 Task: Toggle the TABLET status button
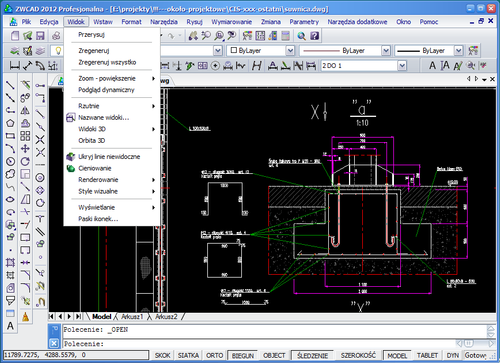pos(427,355)
